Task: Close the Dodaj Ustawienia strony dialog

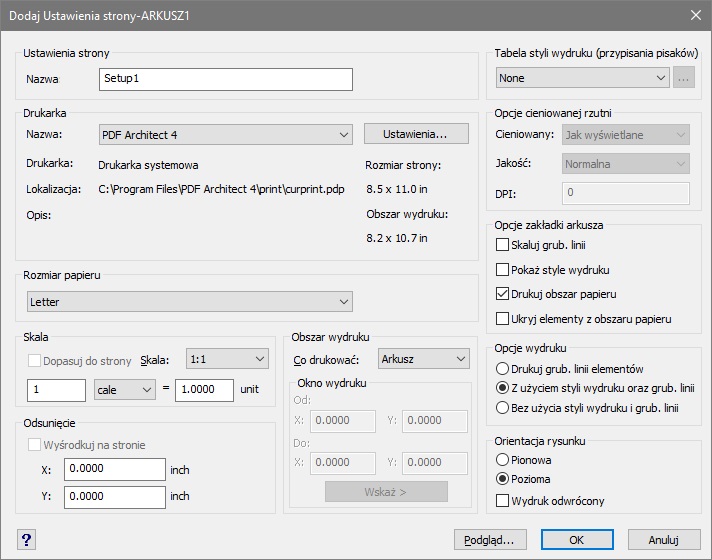Action: [695, 15]
